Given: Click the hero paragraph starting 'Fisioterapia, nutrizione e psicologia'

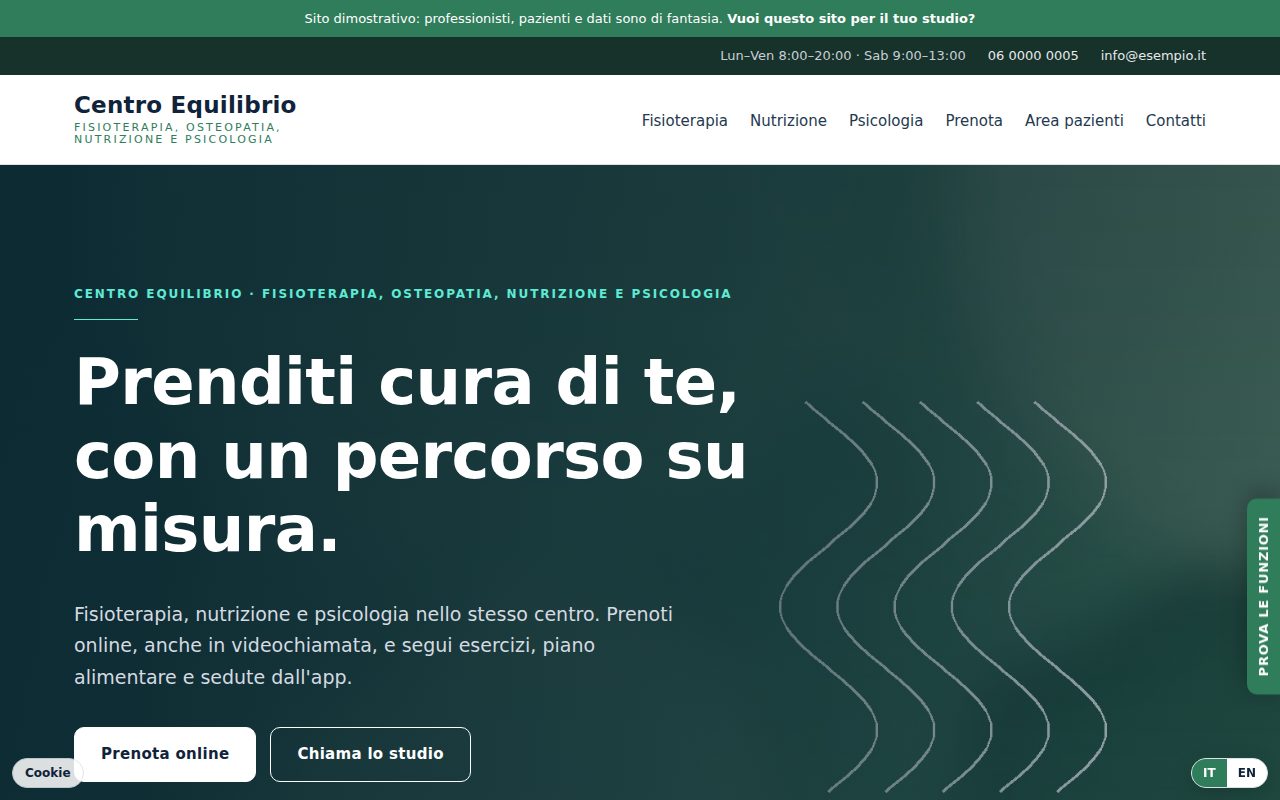Looking at the screenshot, I should click(374, 645).
